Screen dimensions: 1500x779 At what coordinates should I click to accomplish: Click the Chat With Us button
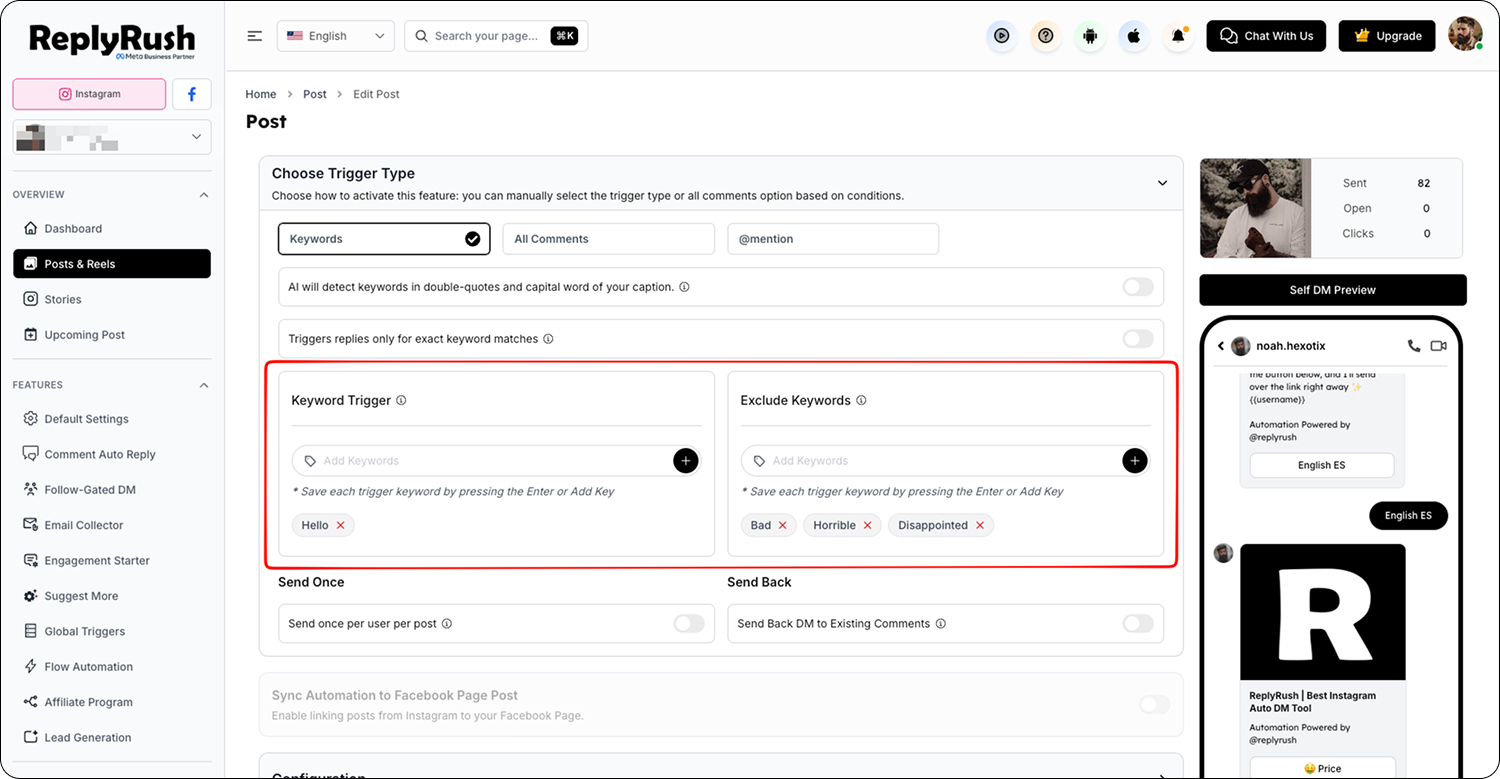[1267, 36]
